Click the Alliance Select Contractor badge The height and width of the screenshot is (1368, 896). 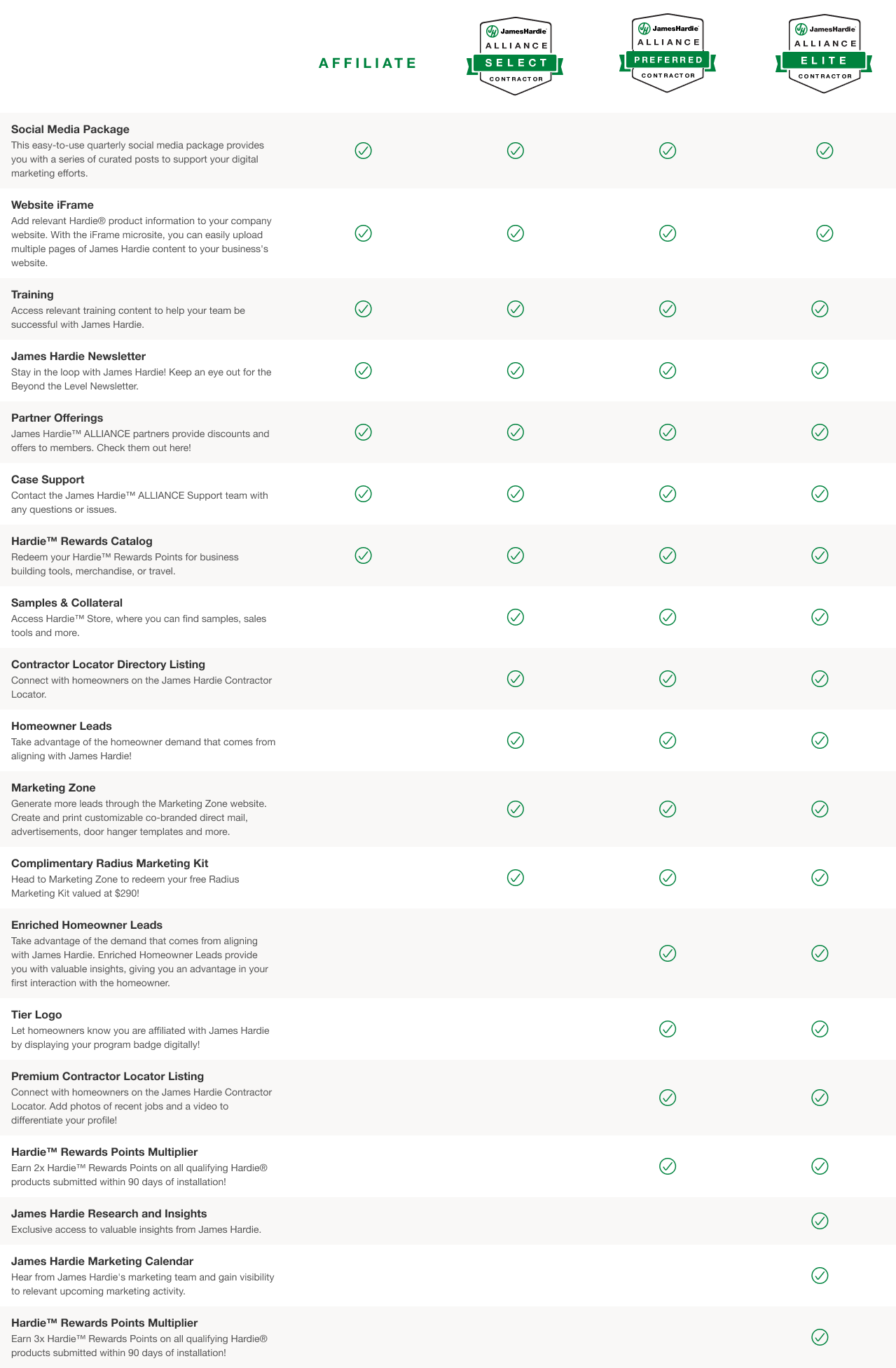[x=515, y=54]
